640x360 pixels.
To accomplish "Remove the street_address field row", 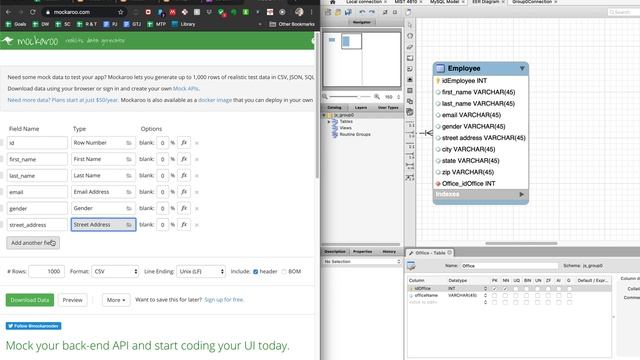I will click(197, 225).
